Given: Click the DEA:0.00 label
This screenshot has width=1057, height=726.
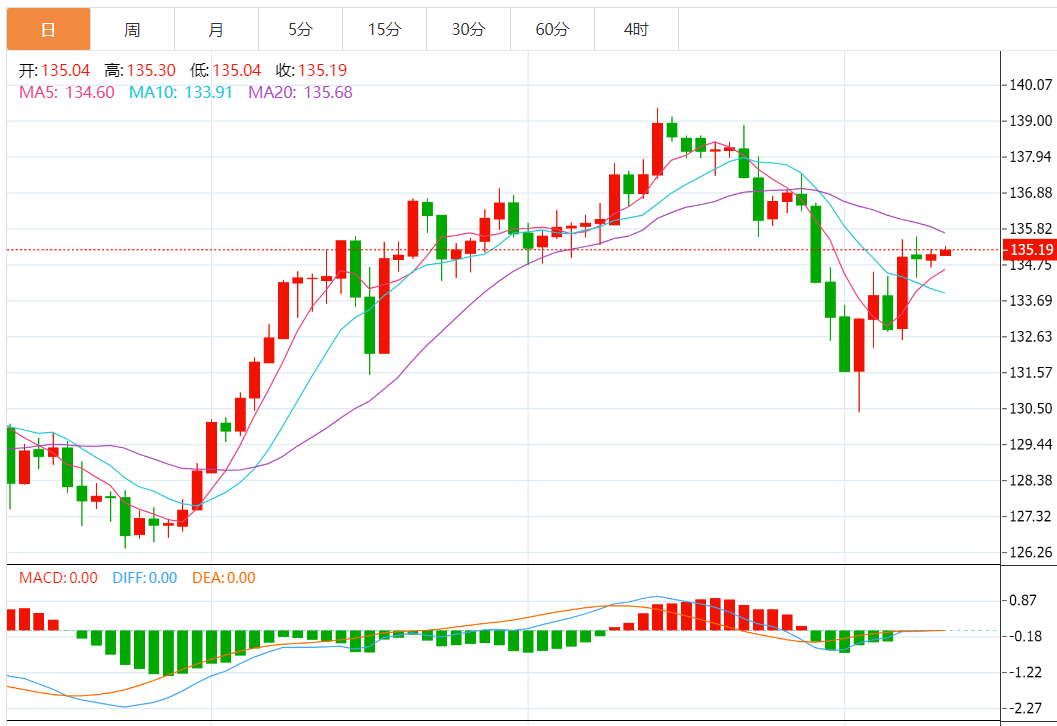Looking at the screenshot, I should click(224, 578).
